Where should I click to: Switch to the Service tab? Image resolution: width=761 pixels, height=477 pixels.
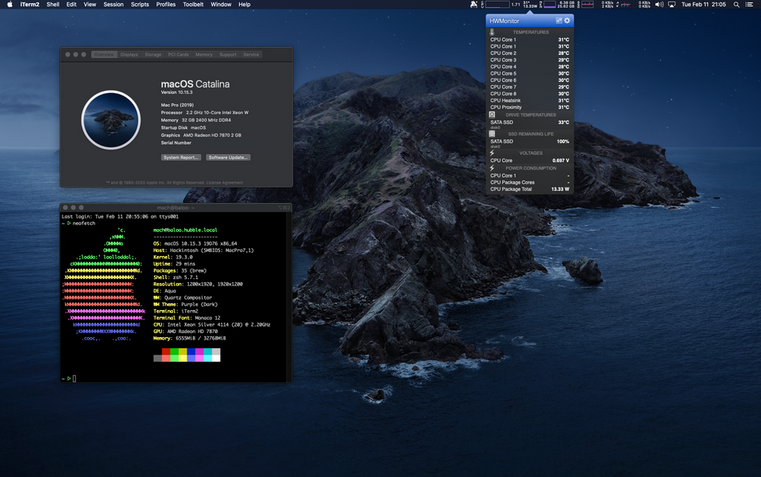tap(251, 54)
